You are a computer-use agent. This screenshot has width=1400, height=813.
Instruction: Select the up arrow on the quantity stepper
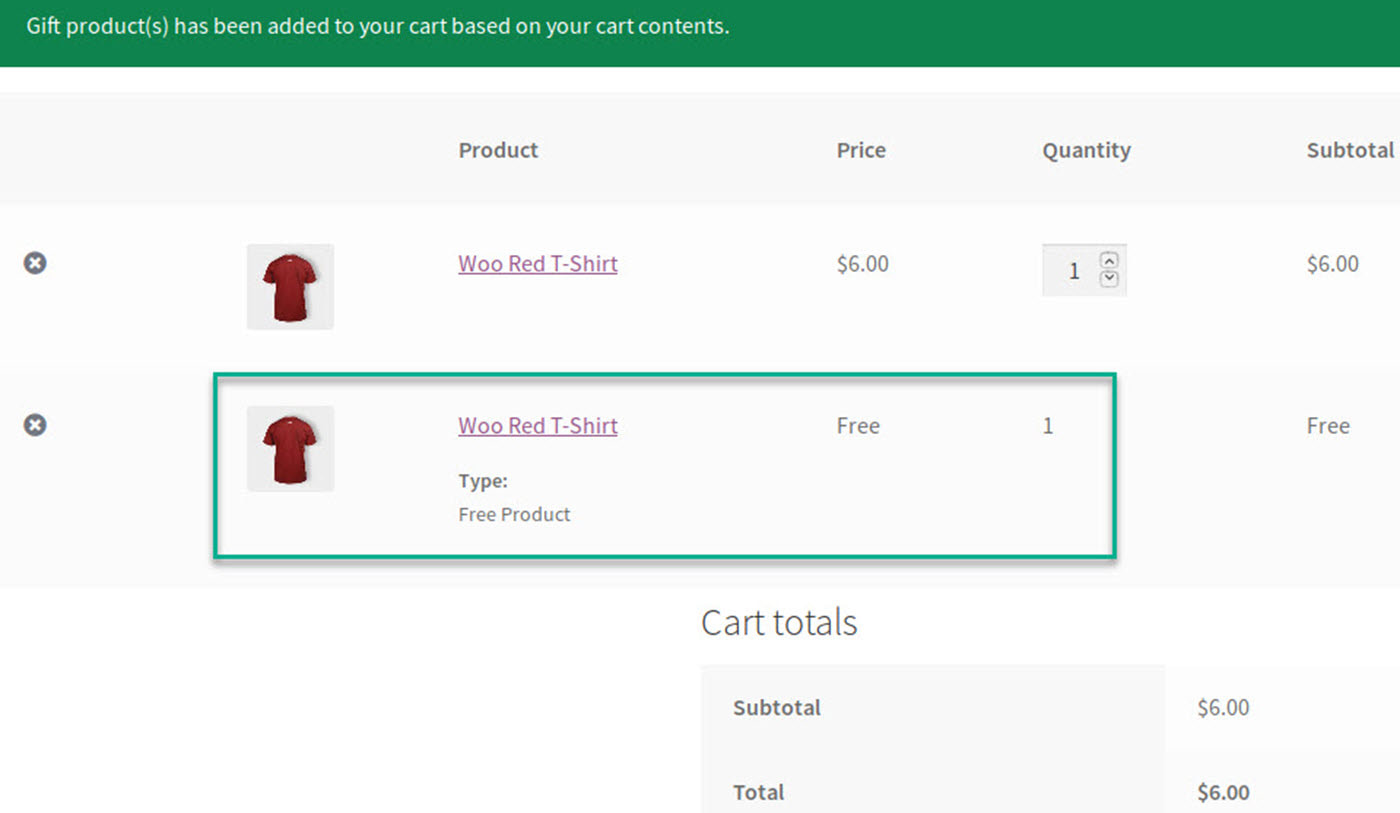pyautogui.click(x=1110, y=261)
